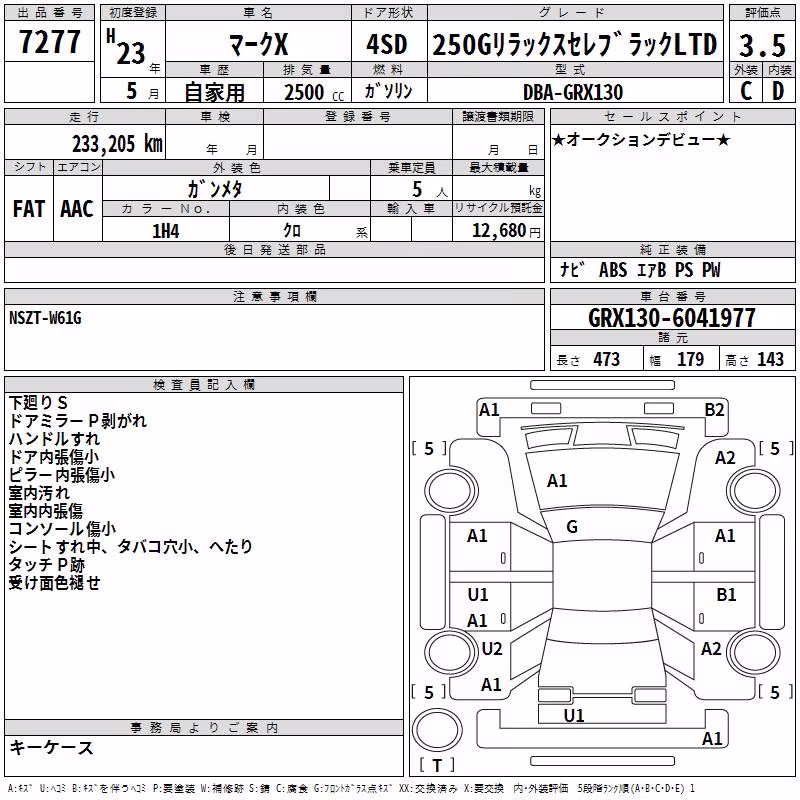Screen dimensions: 800x800
Task: Click the usage history value 自家用
Action: coord(214,92)
